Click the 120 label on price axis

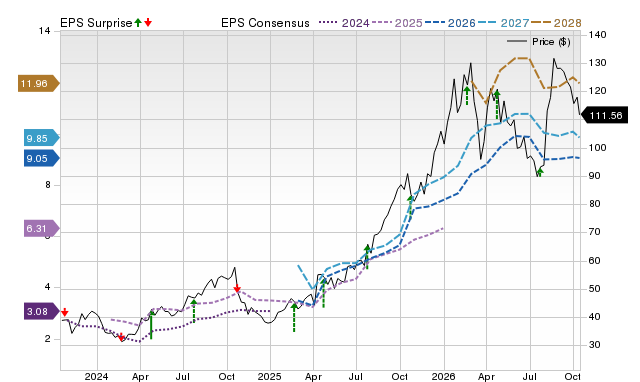pos(598,91)
